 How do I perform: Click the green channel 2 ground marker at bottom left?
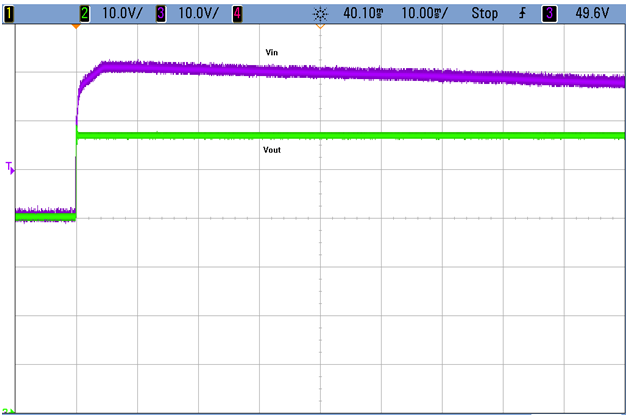pyautogui.click(x=8, y=411)
